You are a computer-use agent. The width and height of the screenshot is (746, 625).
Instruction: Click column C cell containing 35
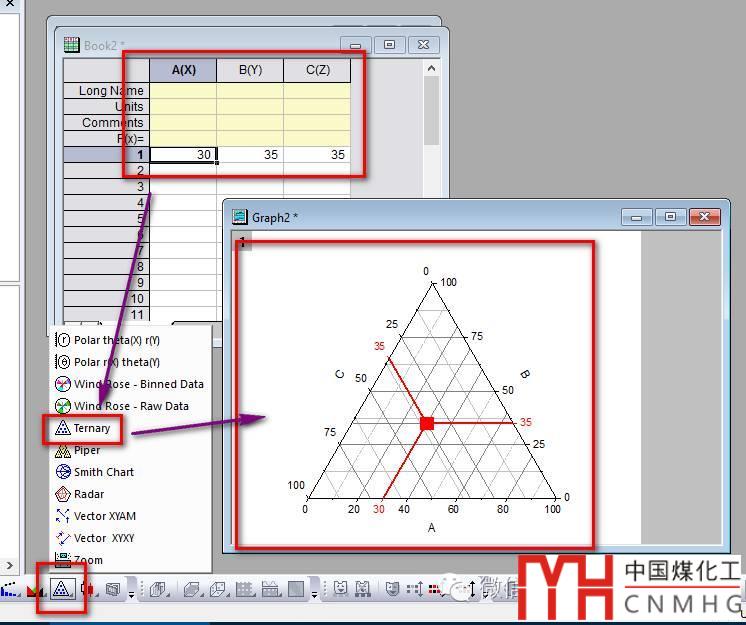tap(317, 155)
